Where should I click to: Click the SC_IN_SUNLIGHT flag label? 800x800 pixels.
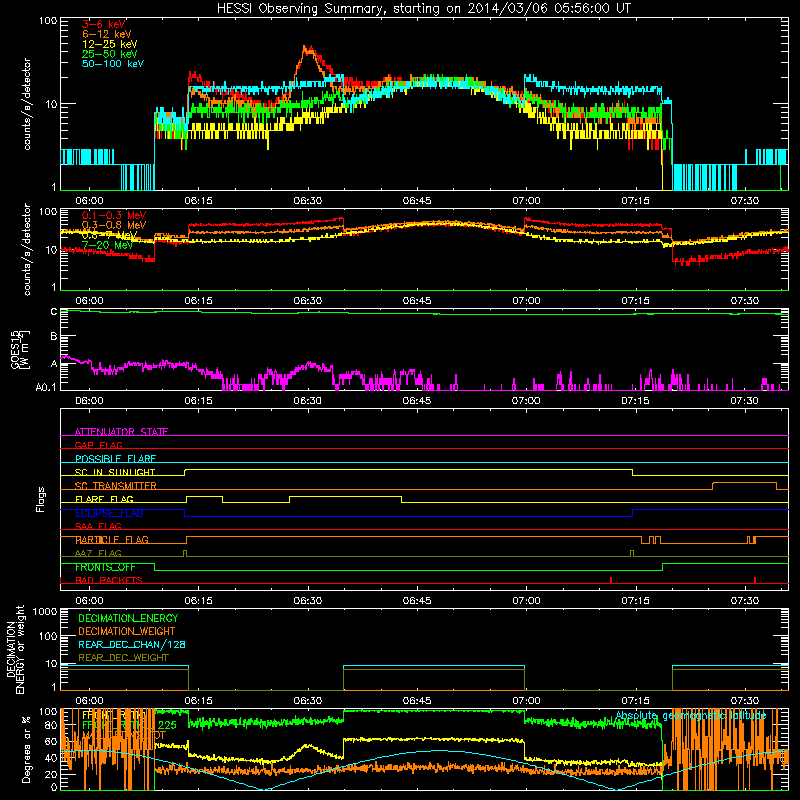(x=115, y=472)
